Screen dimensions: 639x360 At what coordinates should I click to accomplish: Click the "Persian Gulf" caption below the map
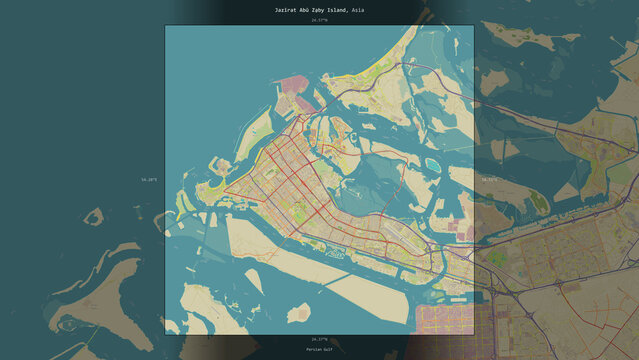click(x=319, y=349)
